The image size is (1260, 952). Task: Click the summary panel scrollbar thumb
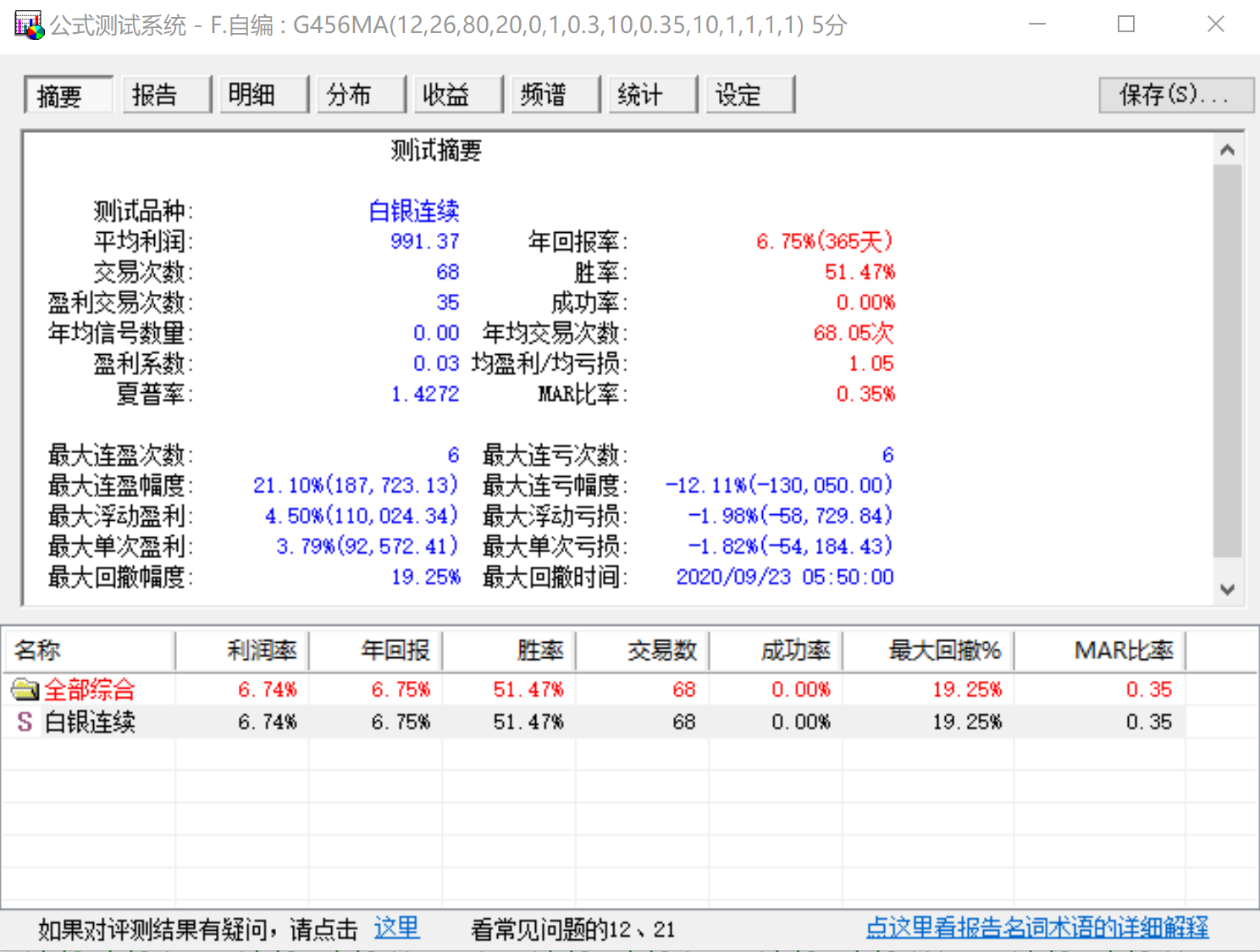point(1227,362)
